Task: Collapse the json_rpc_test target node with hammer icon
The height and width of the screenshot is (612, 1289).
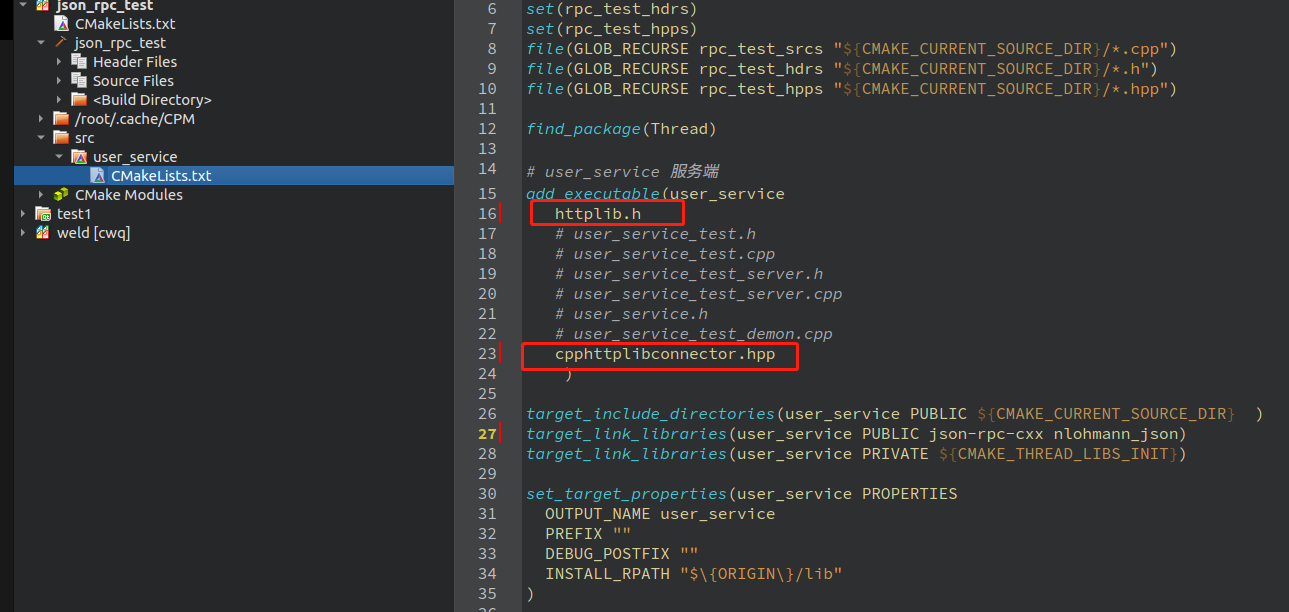Action: (41, 42)
